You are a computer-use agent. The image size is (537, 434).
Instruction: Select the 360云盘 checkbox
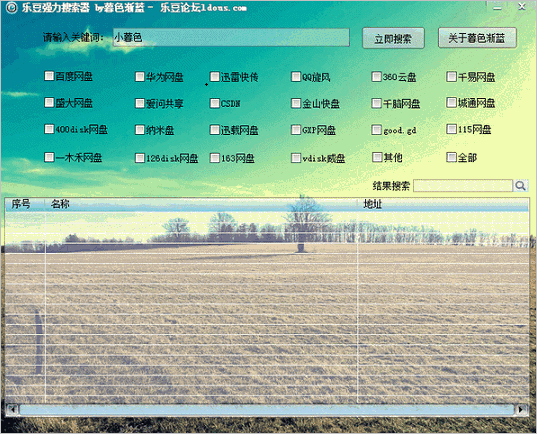[x=377, y=76]
